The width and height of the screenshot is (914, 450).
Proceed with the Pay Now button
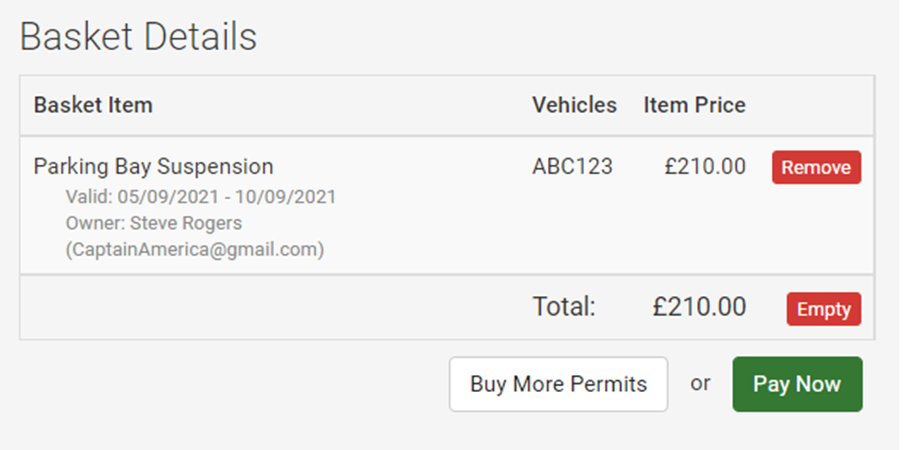797,384
